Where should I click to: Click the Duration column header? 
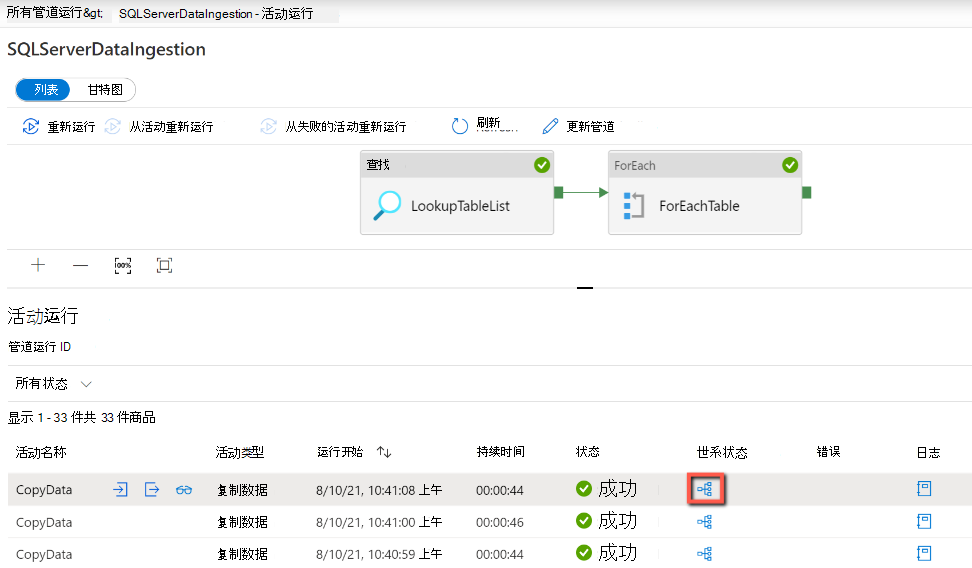[x=500, y=452]
